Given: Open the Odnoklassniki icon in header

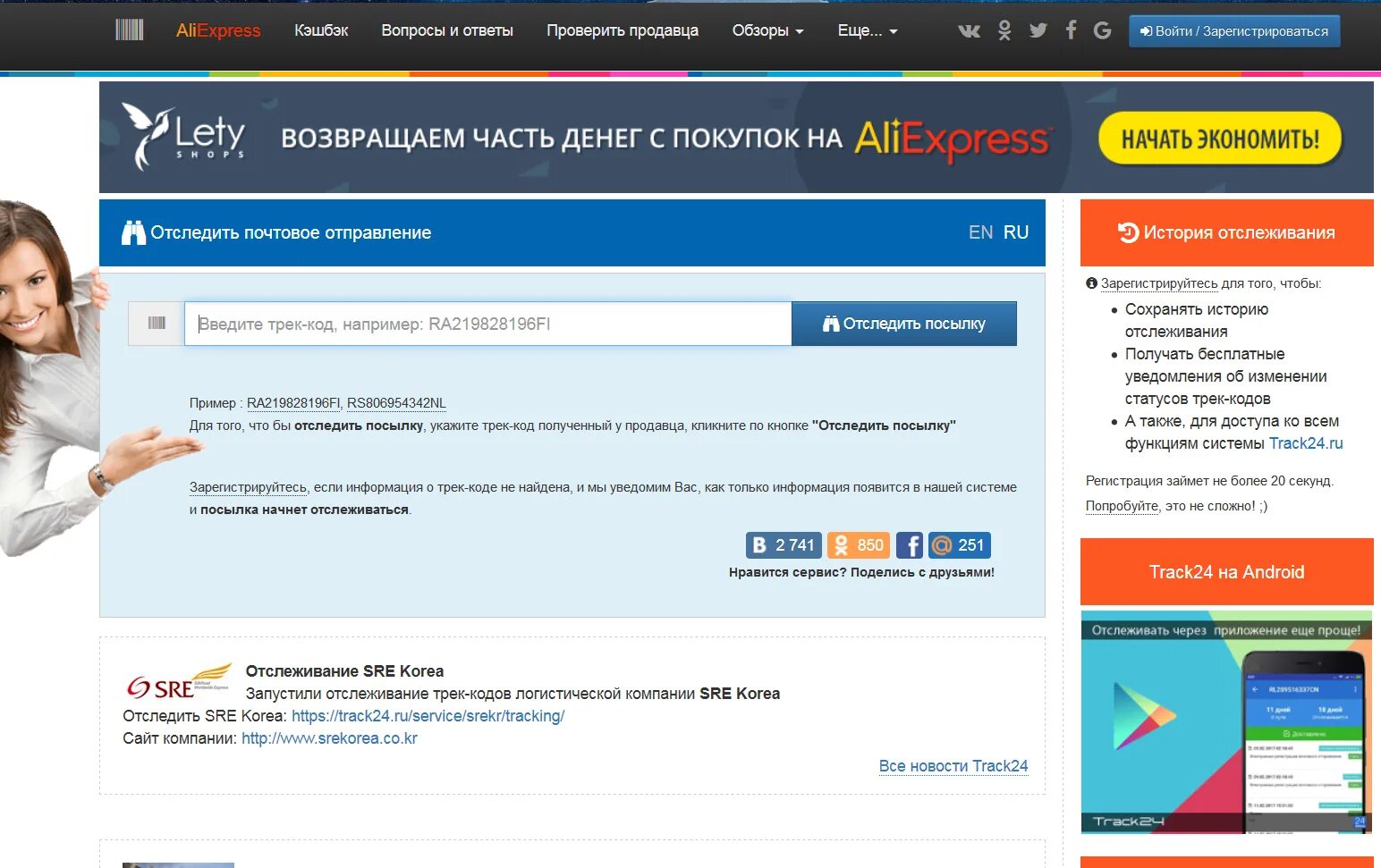Looking at the screenshot, I should point(1004,30).
